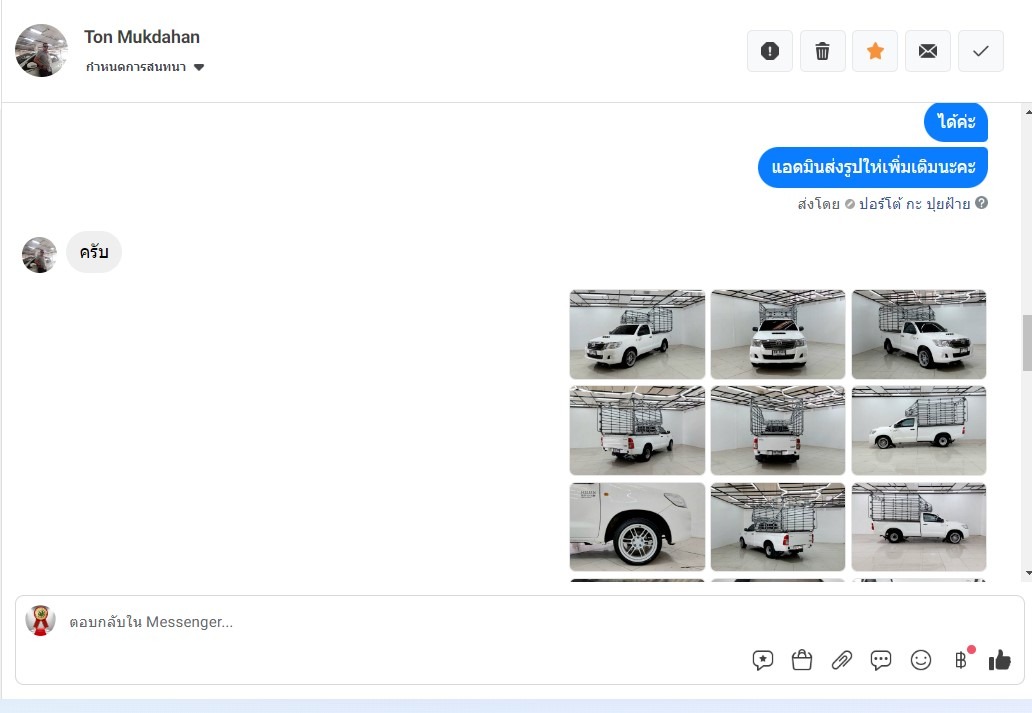The height and width of the screenshot is (713, 1032).
Task: Open the front-right truck photo in top row
Action: click(x=919, y=334)
